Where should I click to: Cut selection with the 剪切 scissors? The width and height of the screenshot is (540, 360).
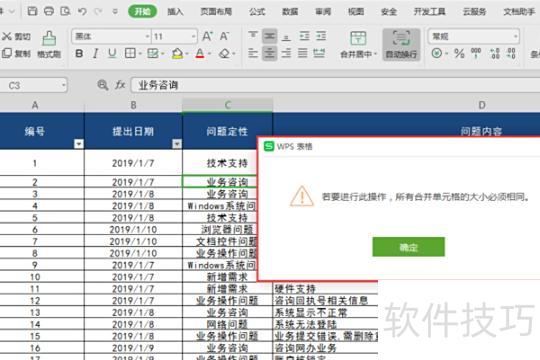tap(16, 36)
